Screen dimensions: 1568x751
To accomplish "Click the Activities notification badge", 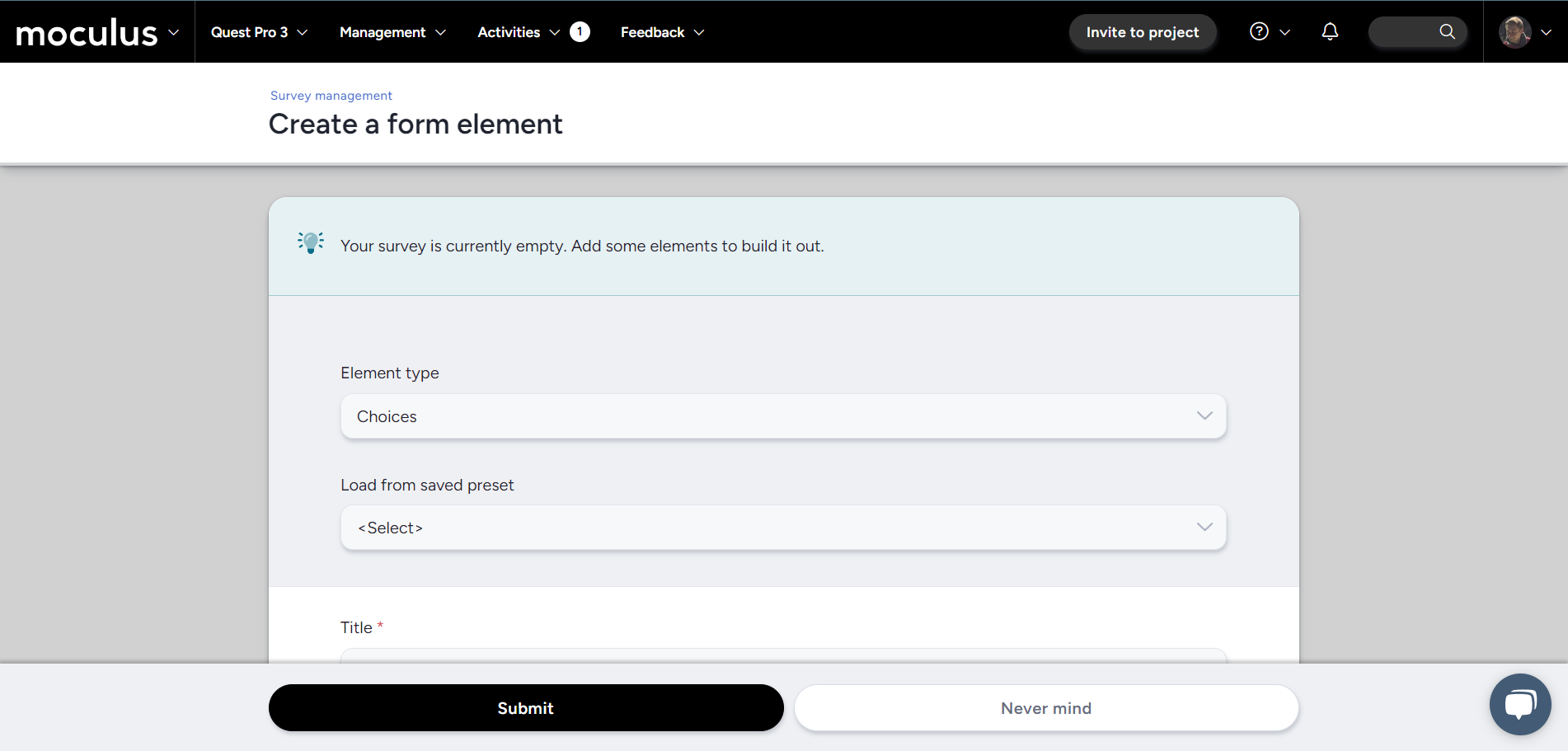I will 580,32.
